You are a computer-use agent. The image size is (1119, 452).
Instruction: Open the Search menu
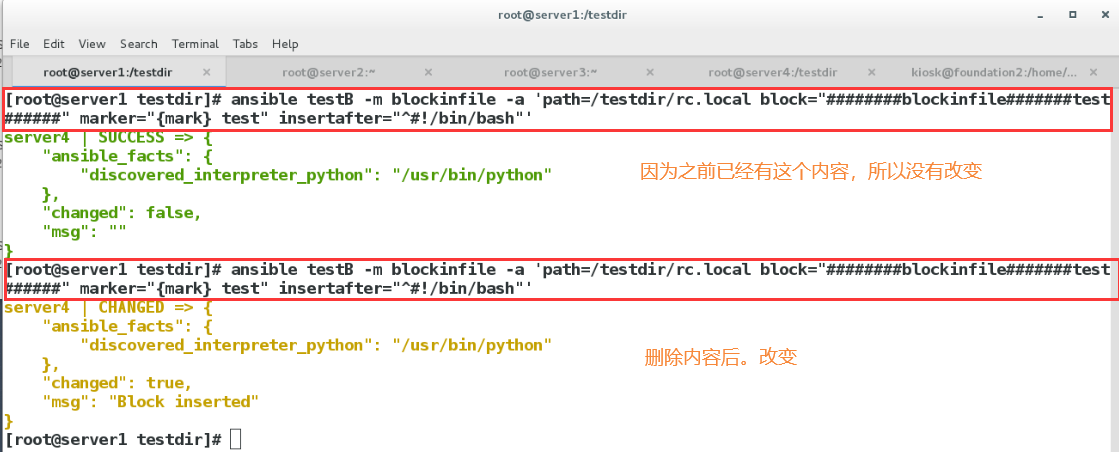(138, 44)
